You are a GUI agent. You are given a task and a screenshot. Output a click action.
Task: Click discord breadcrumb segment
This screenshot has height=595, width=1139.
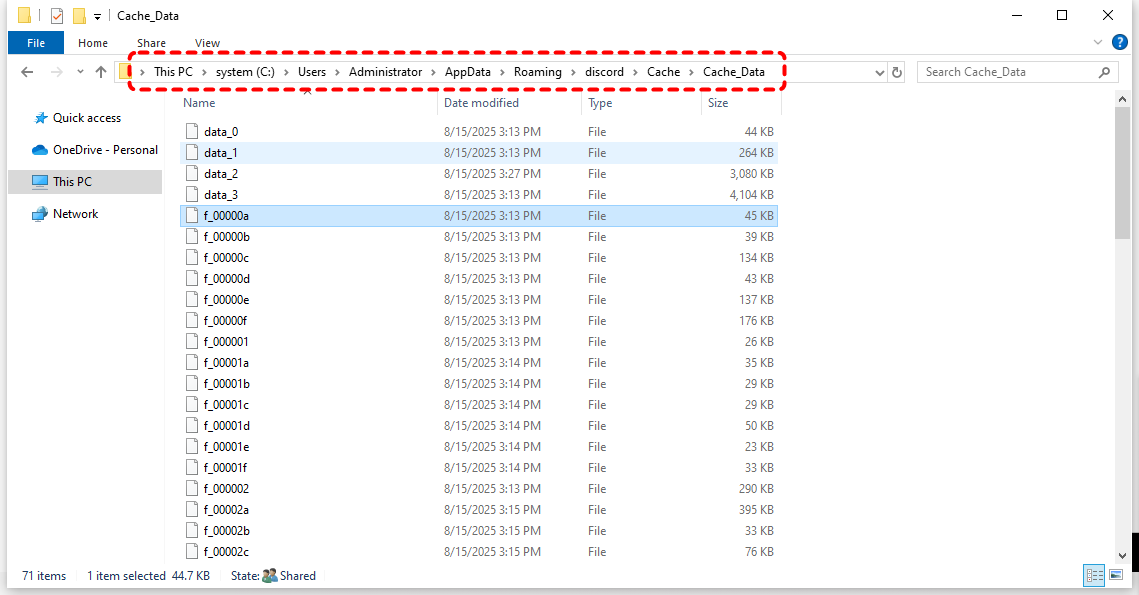click(604, 72)
